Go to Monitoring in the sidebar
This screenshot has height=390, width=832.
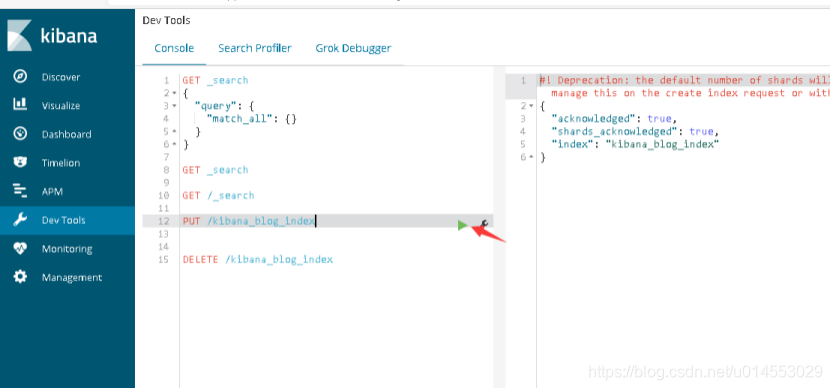tap(67, 249)
